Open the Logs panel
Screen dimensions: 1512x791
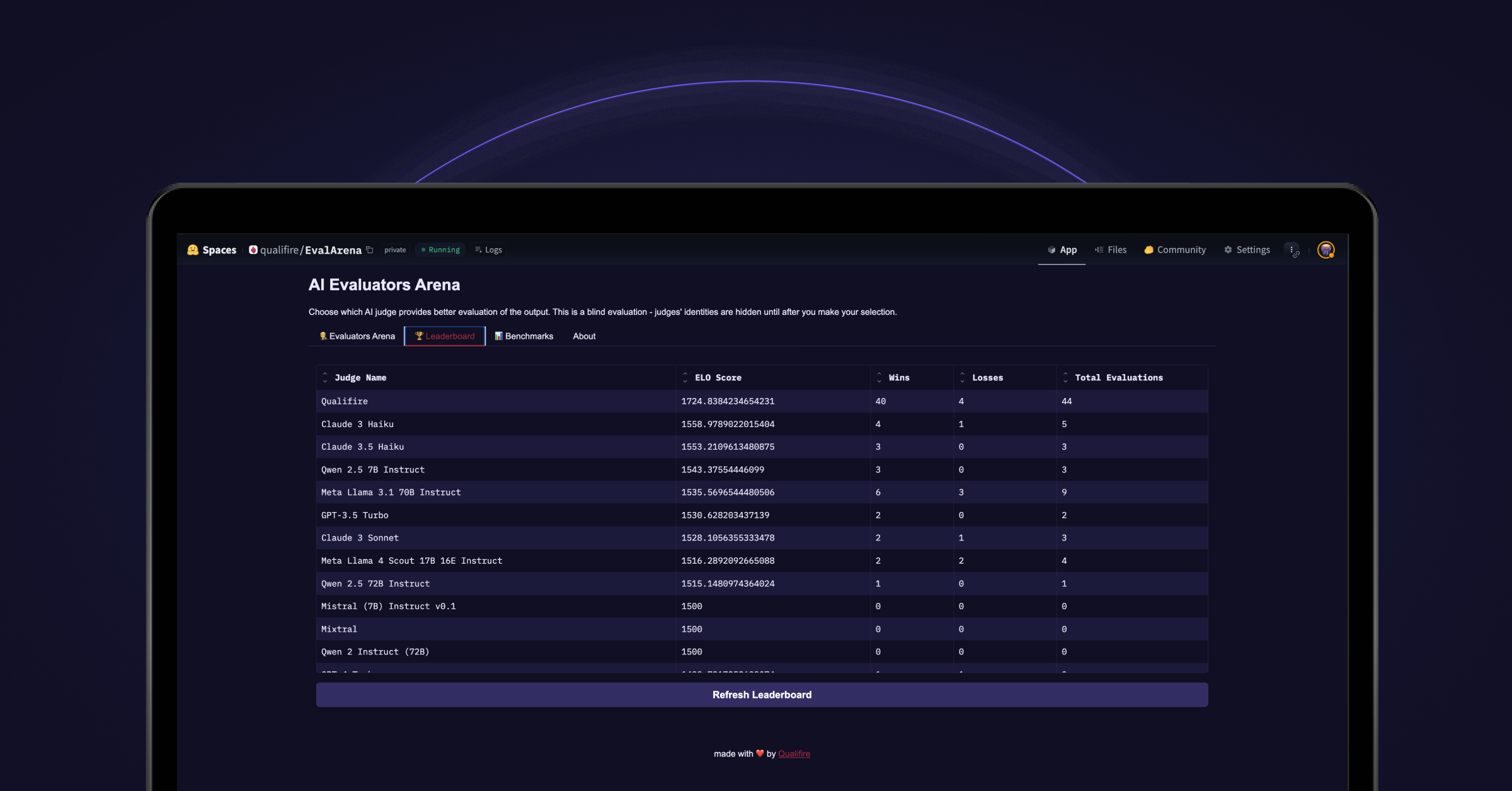click(x=488, y=250)
